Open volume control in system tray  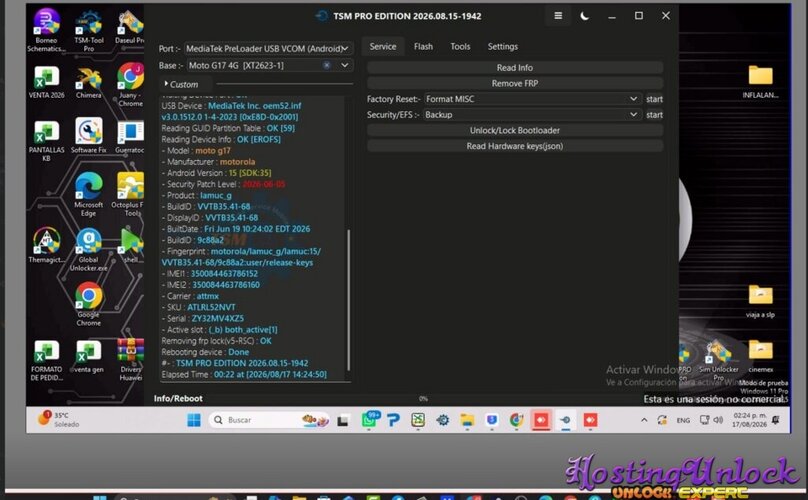click(718, 420)
